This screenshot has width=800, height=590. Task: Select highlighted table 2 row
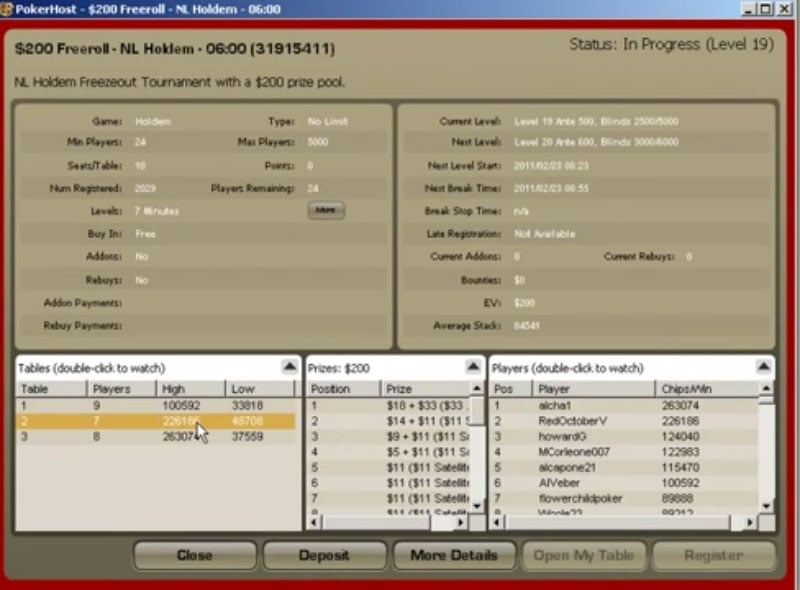(x=156, y=421)
